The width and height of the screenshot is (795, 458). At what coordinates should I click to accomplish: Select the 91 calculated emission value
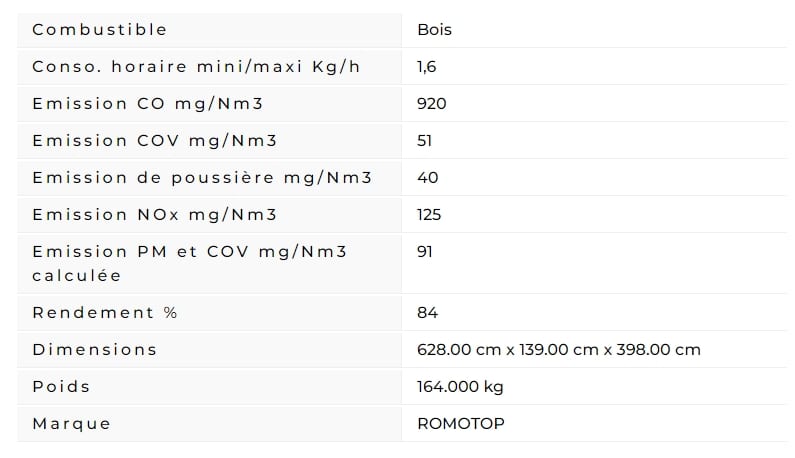(425, 252)
